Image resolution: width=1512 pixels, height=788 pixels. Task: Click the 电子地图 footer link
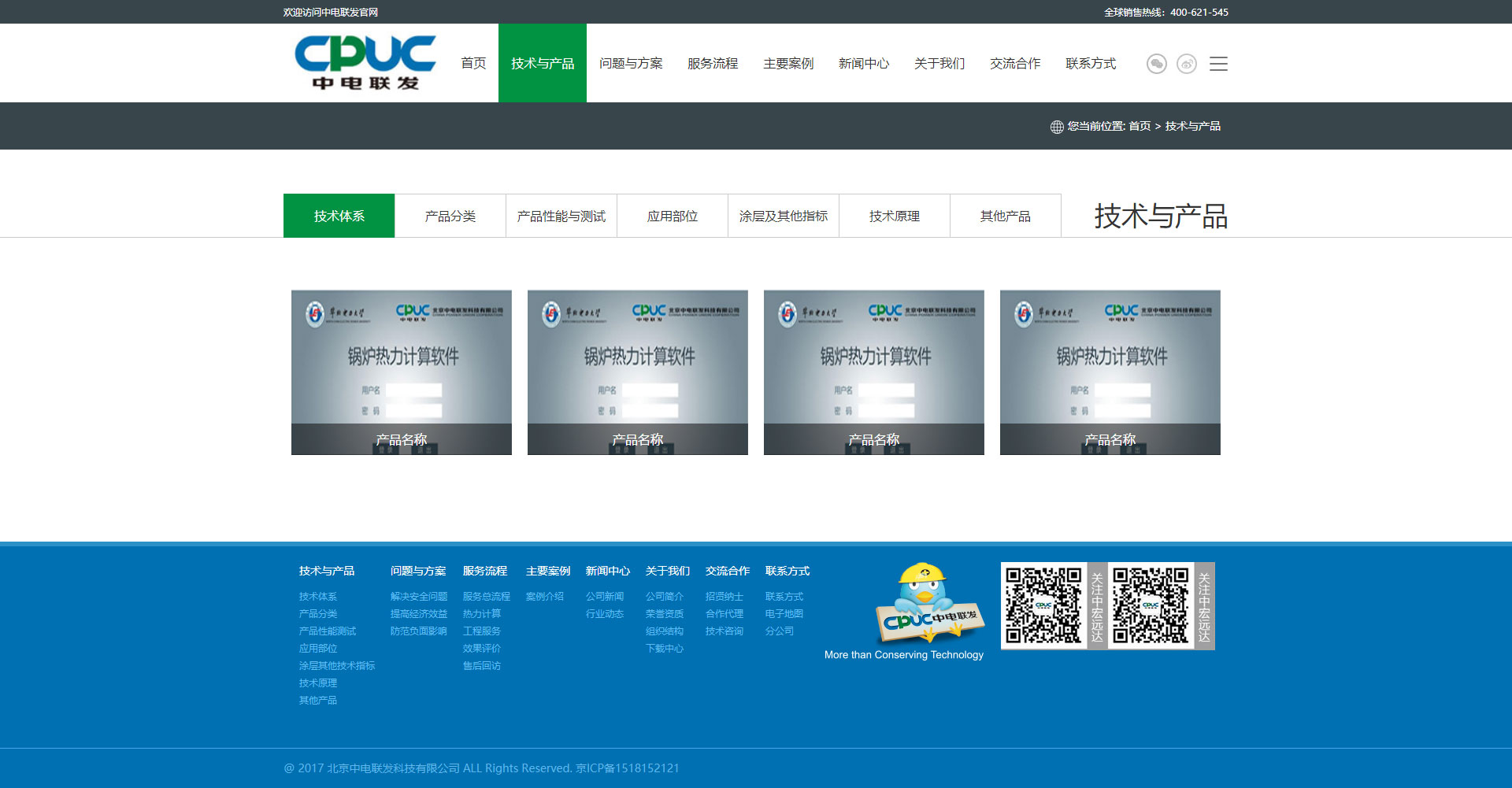[784, 614]
